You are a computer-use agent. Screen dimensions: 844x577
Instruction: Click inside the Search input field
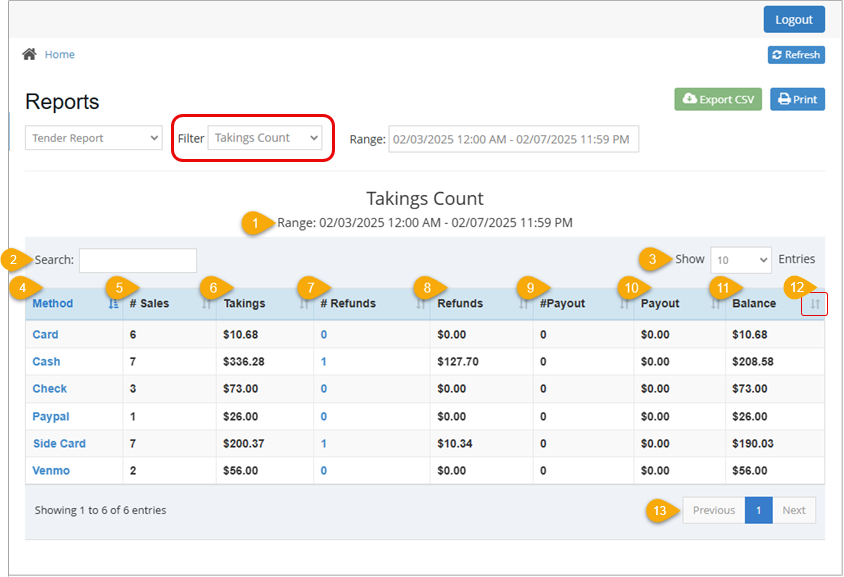[137, 260]
